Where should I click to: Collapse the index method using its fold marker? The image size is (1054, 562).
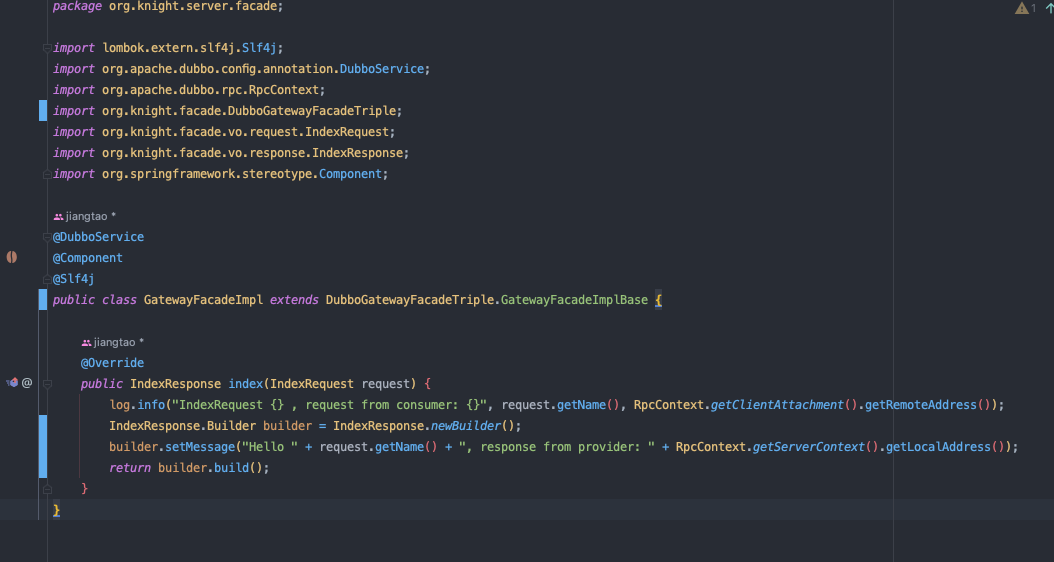tap(47, 384)
